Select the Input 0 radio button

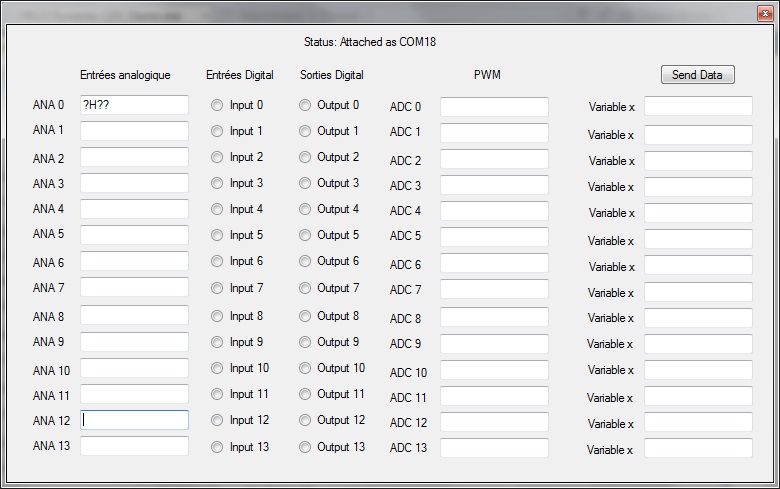pos(217,105)
